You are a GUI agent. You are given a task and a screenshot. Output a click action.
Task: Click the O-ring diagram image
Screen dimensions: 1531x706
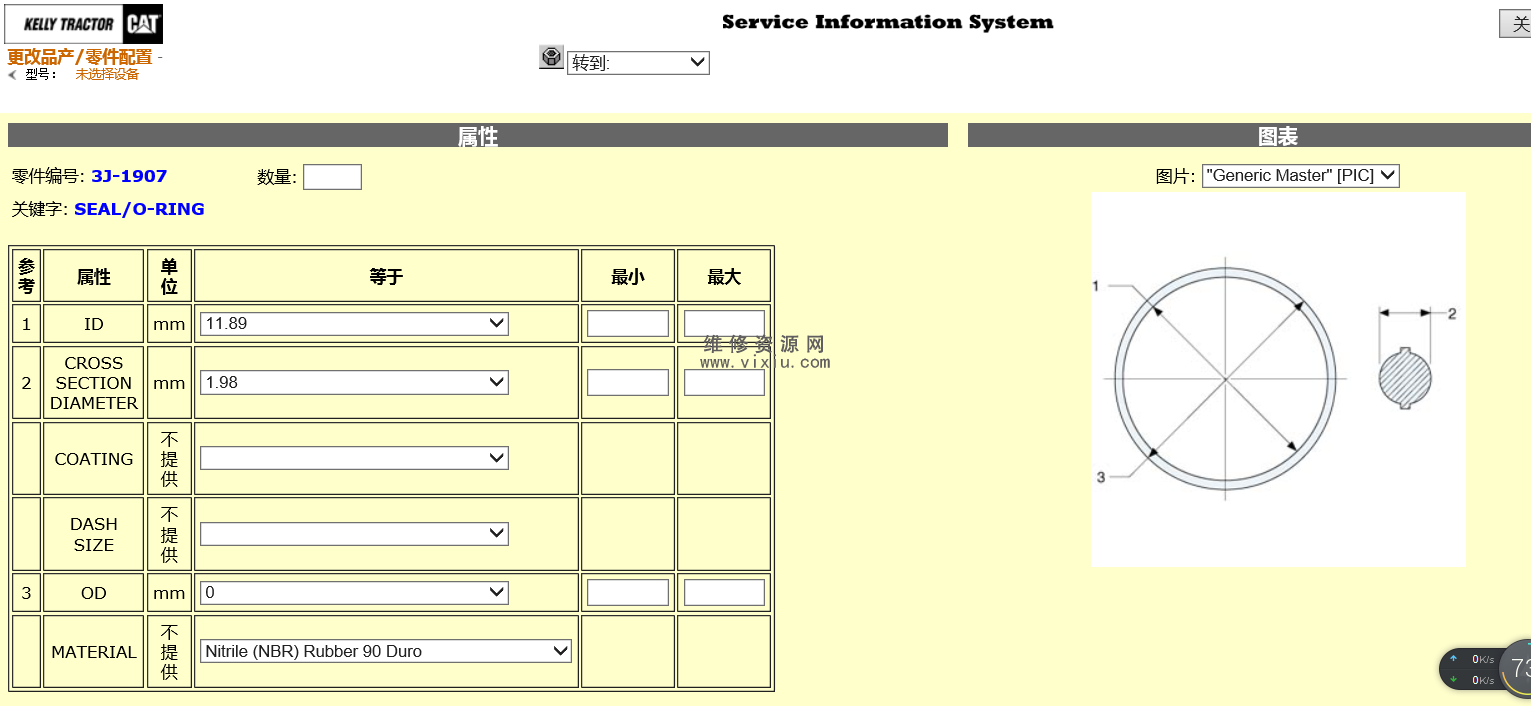1278,379
